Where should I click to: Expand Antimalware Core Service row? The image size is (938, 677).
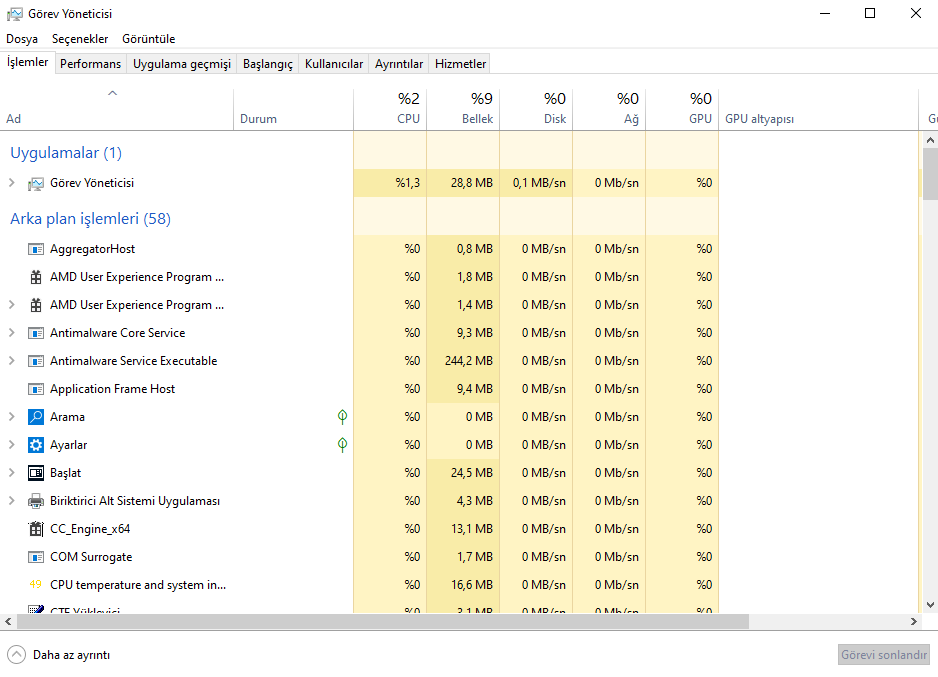11,333
